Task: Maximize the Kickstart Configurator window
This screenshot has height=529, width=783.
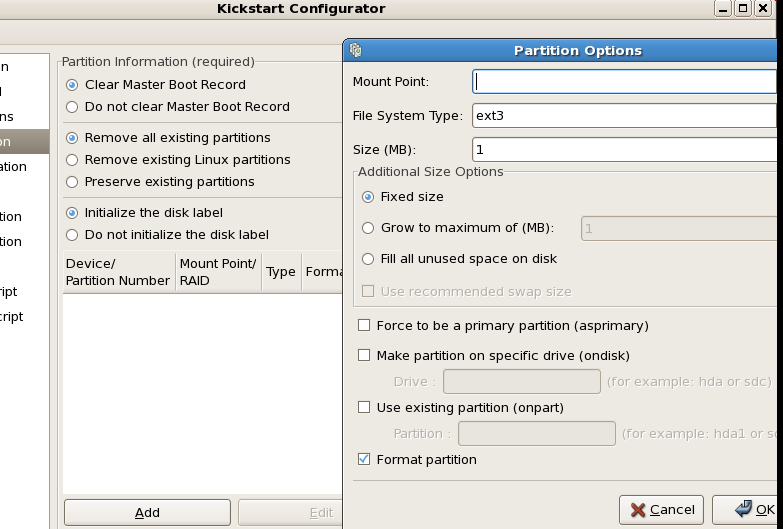Action: (x=742, y=9)
